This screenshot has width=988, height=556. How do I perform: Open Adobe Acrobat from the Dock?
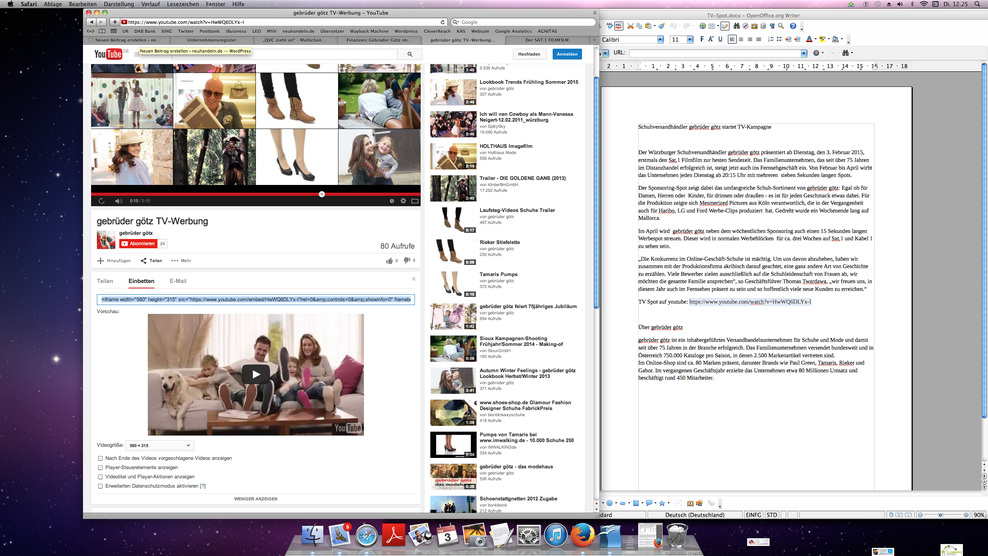394,535
